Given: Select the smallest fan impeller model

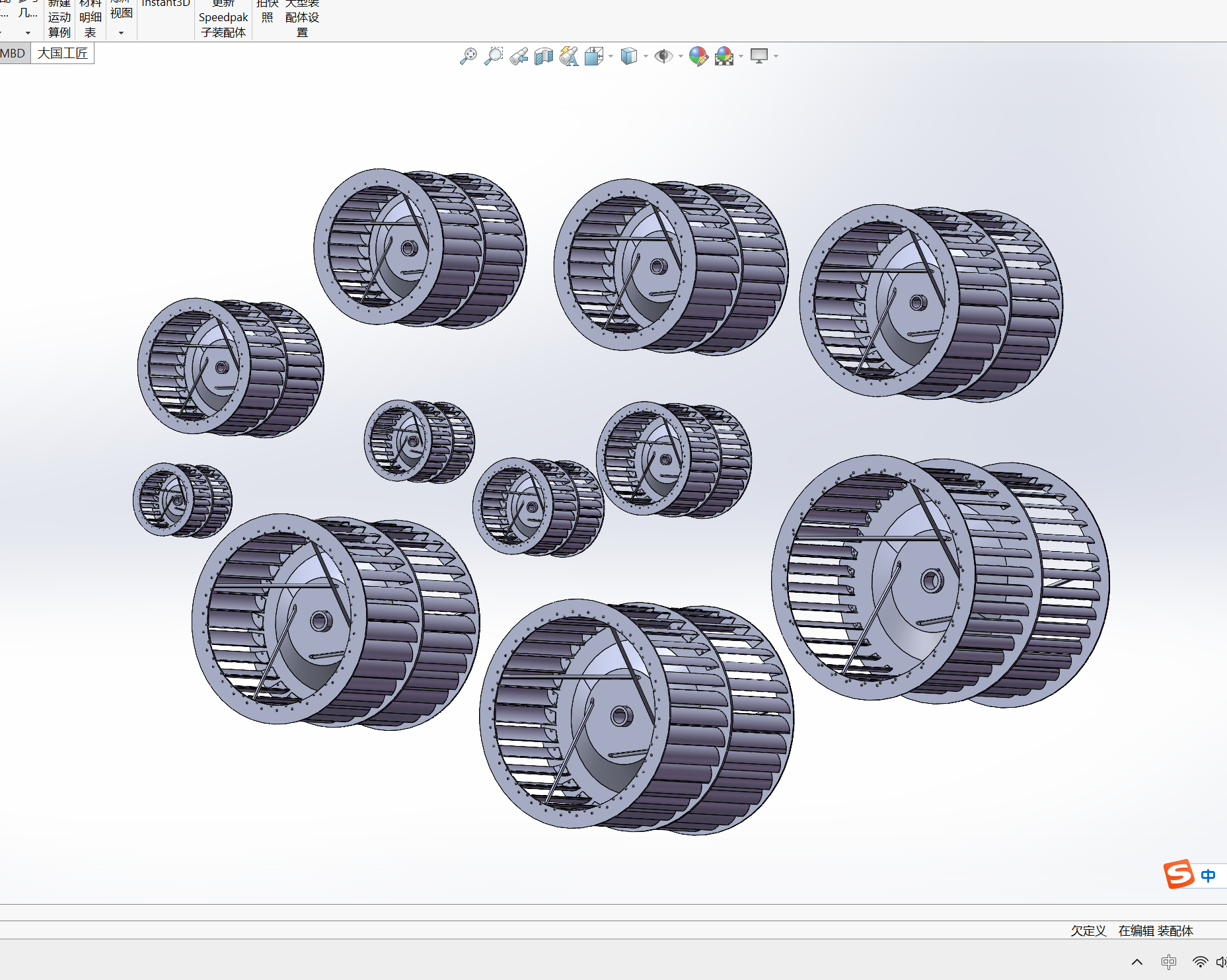Looking at the screenshot, I should coord(182,500).
